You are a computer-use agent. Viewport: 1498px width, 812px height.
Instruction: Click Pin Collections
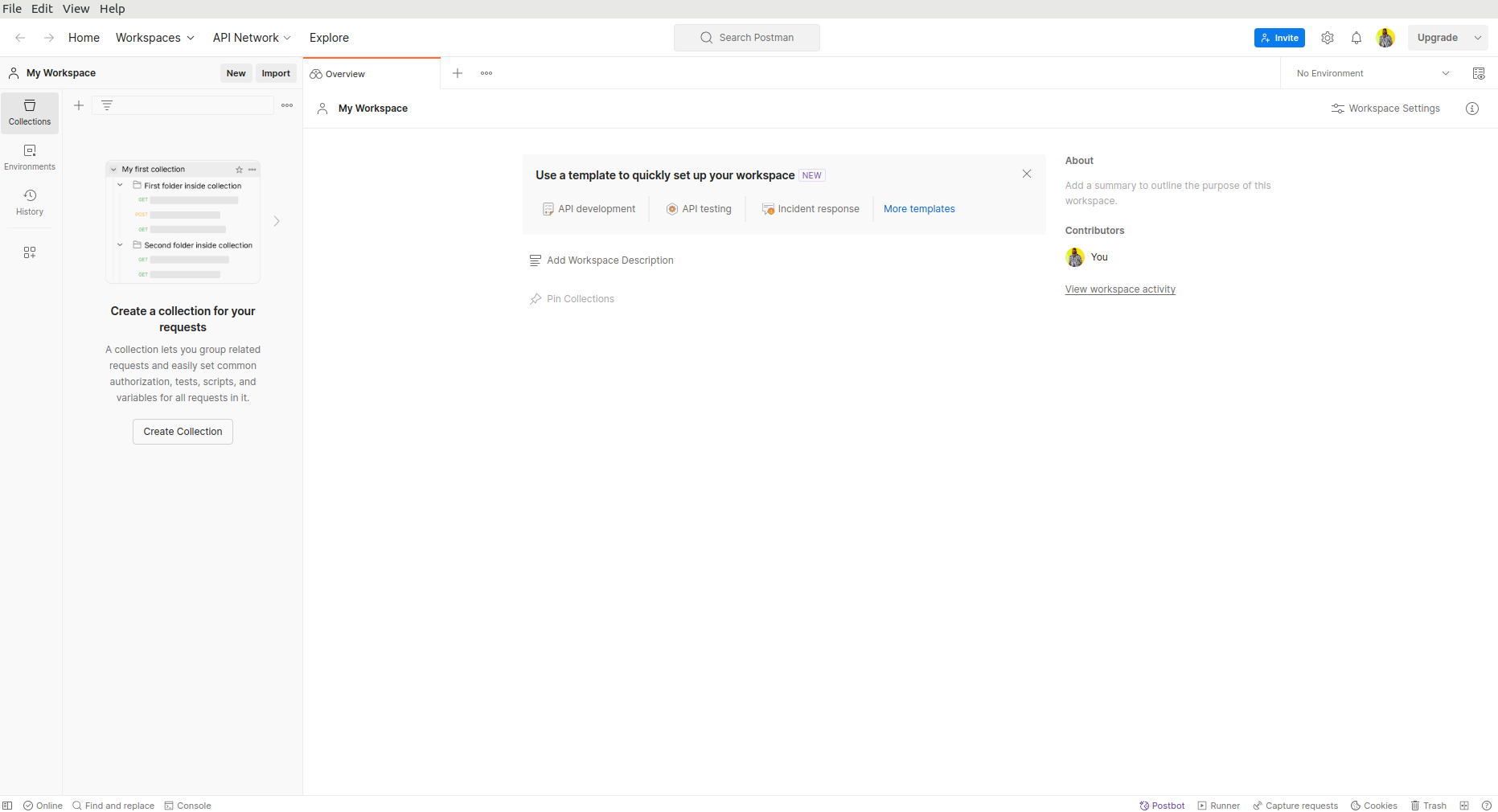(x=572, y=299)
